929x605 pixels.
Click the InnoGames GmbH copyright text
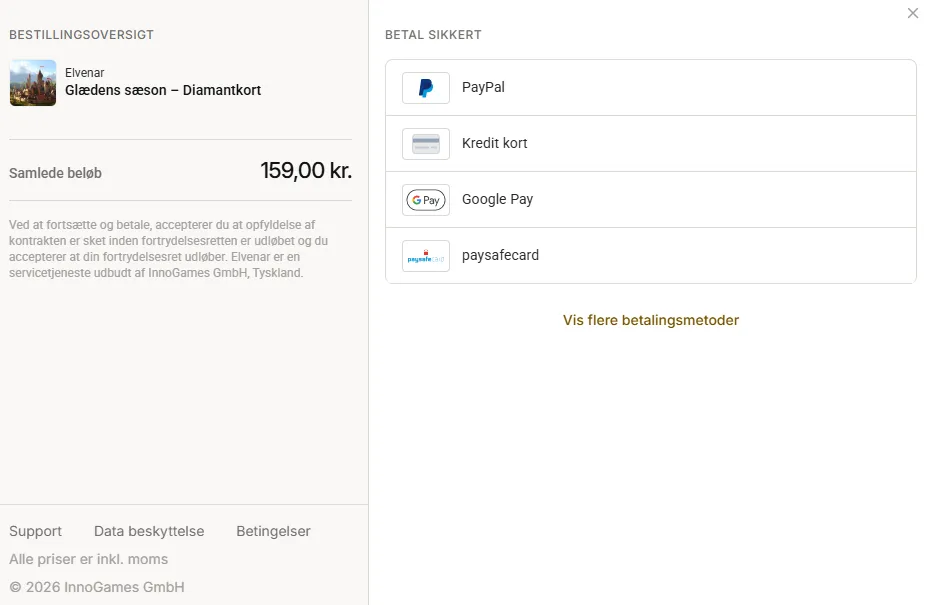pos(97,587)
